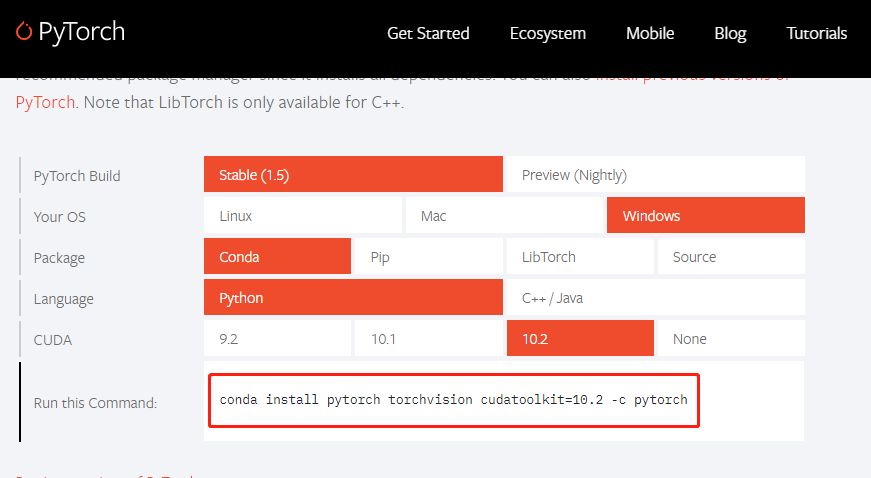Select Linux as your OS
Image resolution: width=871 pixels, height=478 pixels.
tap(303, 215)
